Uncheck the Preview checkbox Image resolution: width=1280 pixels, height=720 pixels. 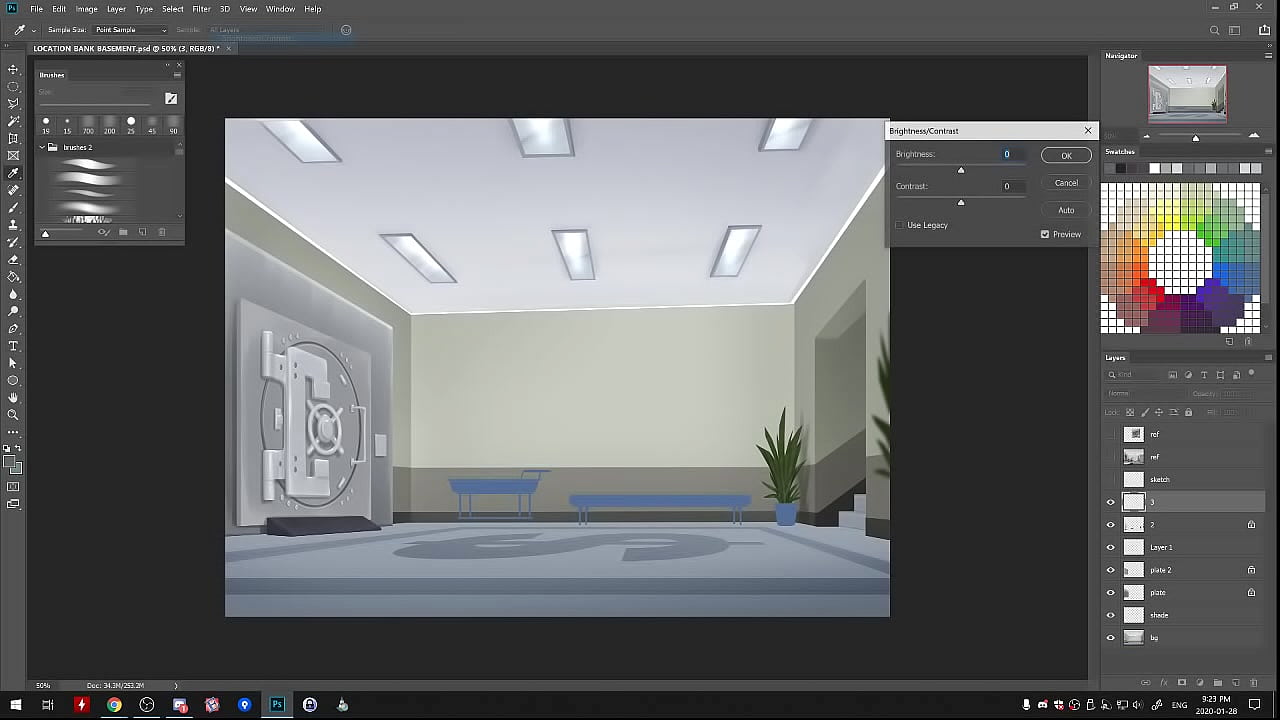pos(1045,234)
